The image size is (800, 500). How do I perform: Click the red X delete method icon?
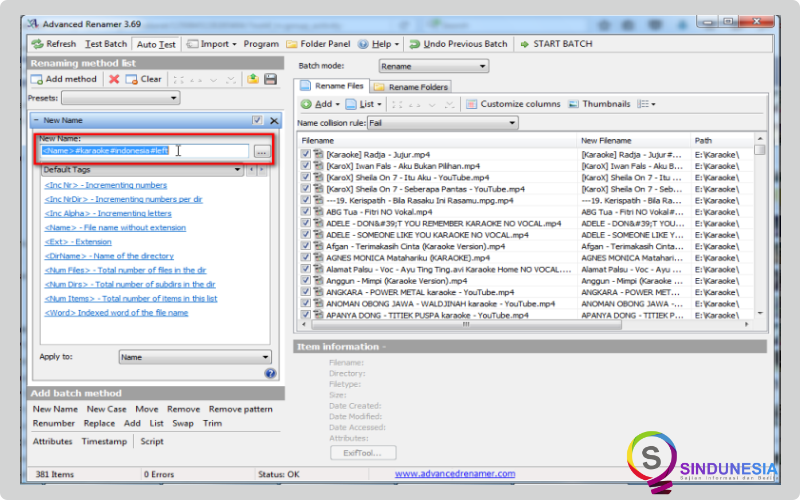(x=114, y=79)
